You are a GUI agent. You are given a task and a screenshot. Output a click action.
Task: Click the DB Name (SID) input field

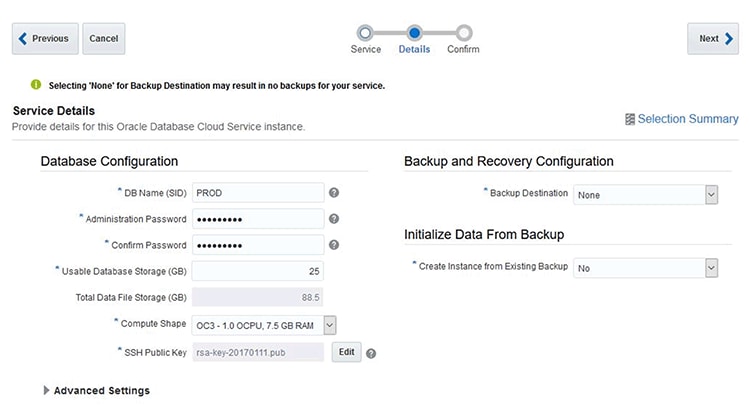(x=257, y=193)
